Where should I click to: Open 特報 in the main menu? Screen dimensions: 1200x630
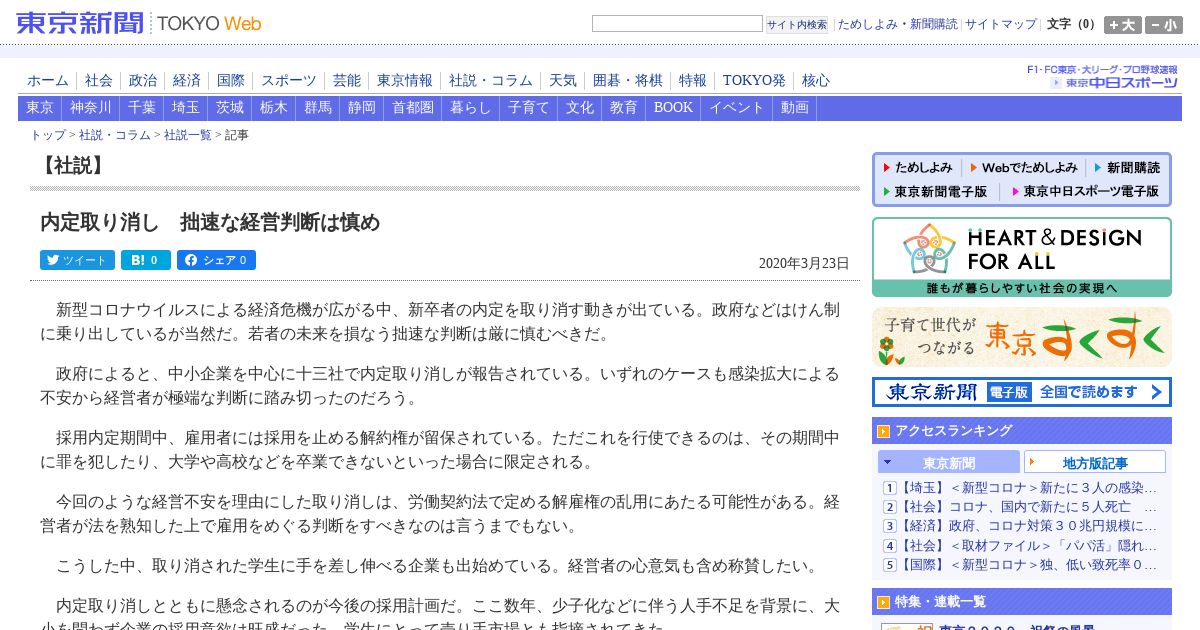[x=693, y=81]
